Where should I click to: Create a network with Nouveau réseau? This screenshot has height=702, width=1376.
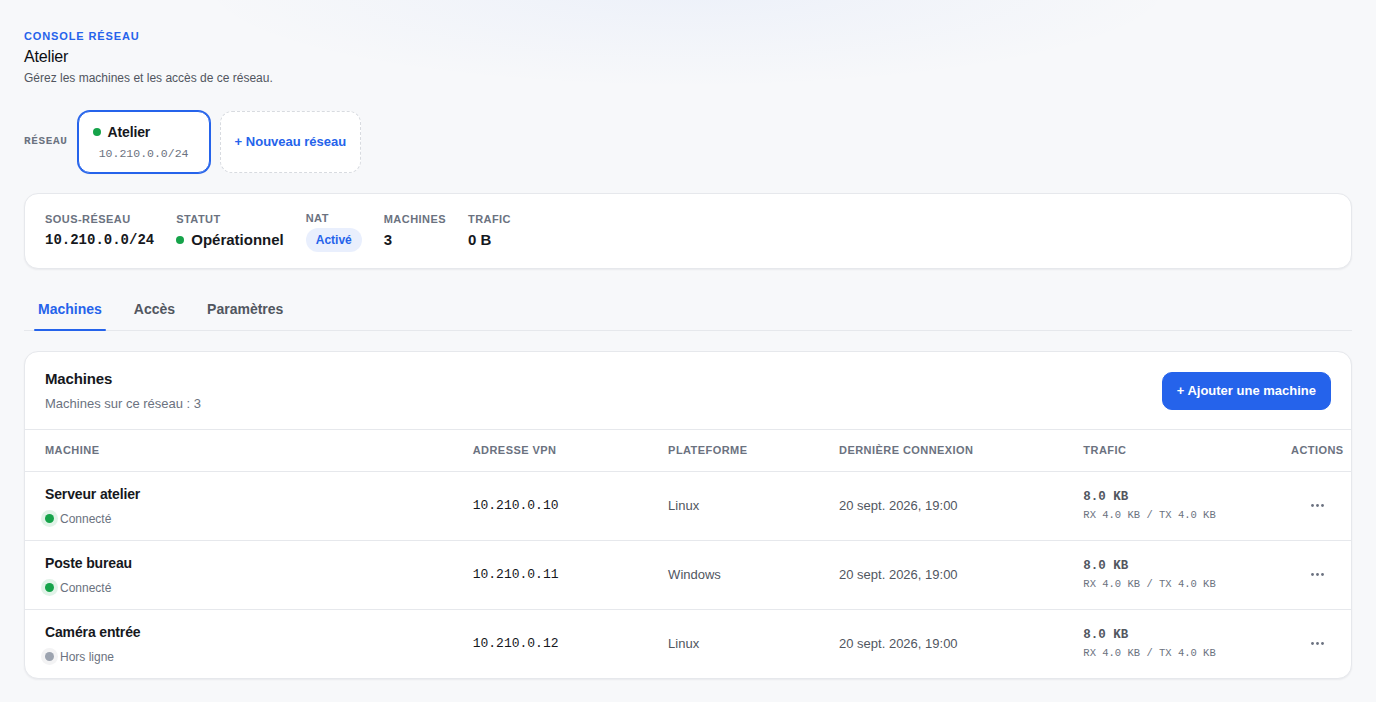pyautogui.click(x=290, y=142)
